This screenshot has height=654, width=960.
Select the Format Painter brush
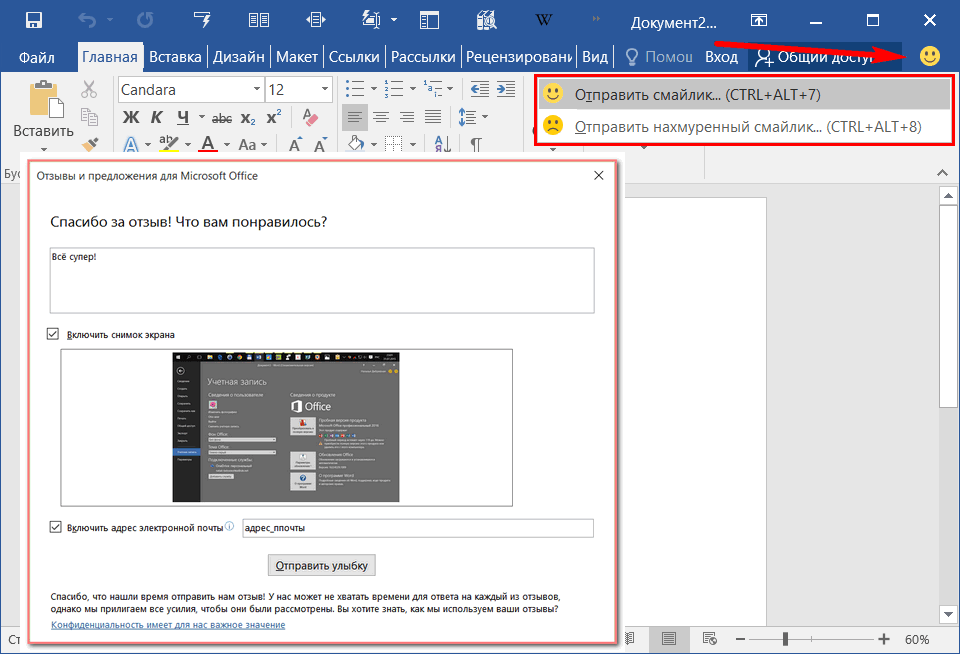tap(89, 144)
